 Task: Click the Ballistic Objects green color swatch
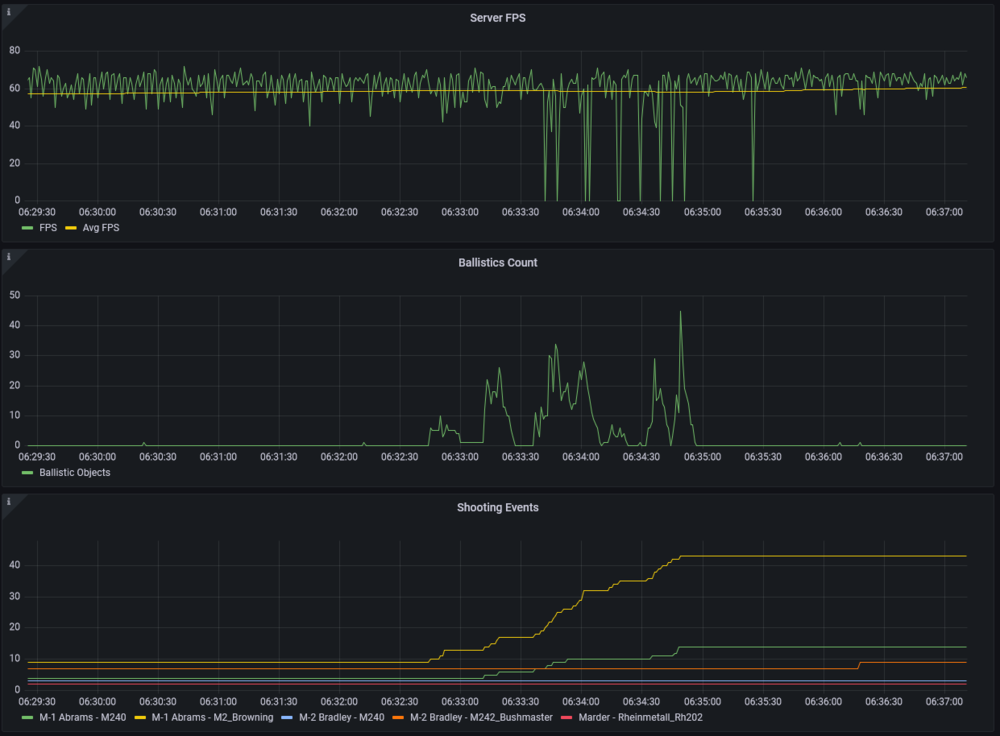[27, 473]
